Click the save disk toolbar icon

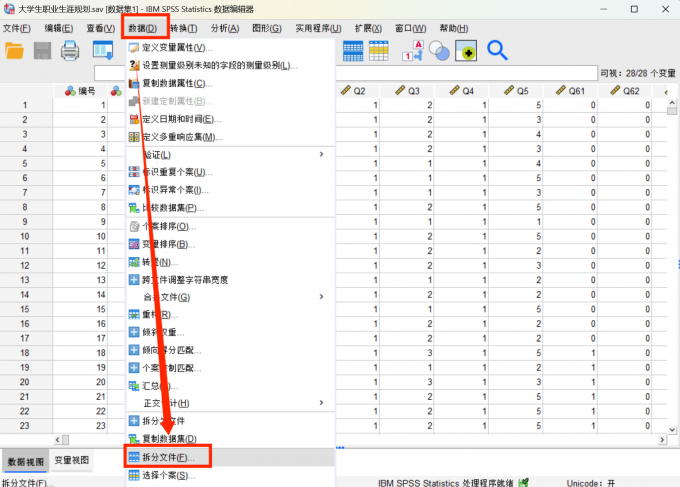42,51
